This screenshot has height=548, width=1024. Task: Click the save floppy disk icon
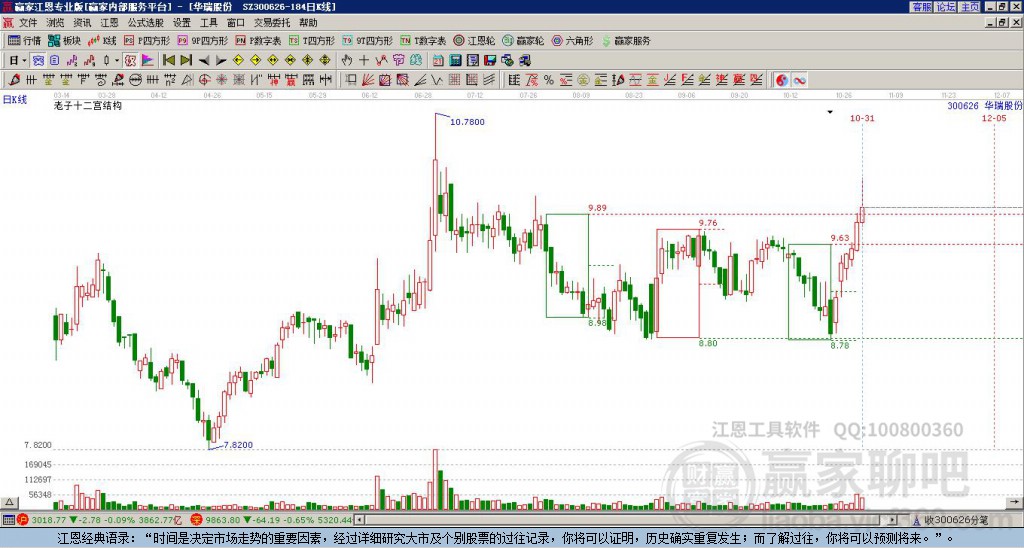[x=490, y=61]
